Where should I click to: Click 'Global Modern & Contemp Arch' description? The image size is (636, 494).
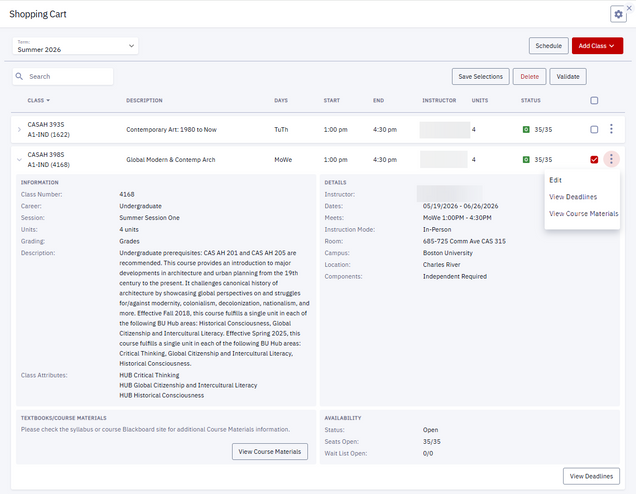click(x=170, y=159)
